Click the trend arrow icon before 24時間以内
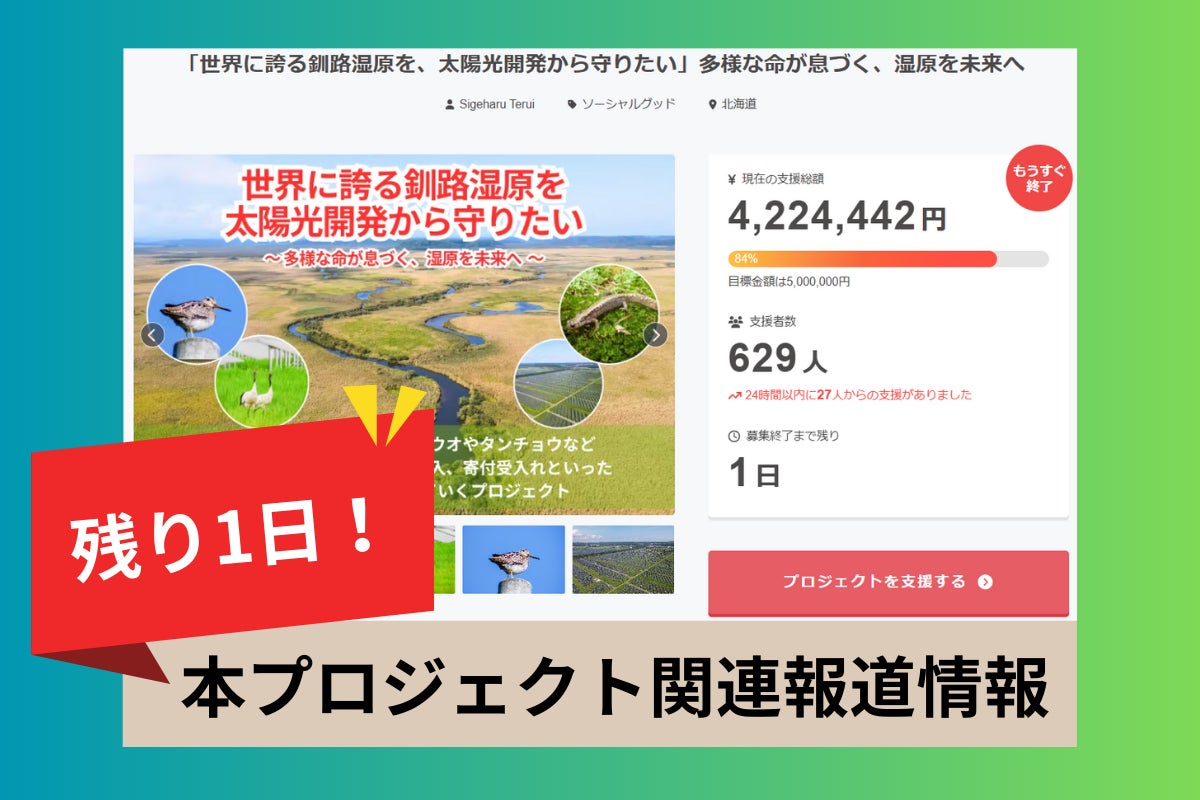The image size is (1200, 800). tap(735, 395)
